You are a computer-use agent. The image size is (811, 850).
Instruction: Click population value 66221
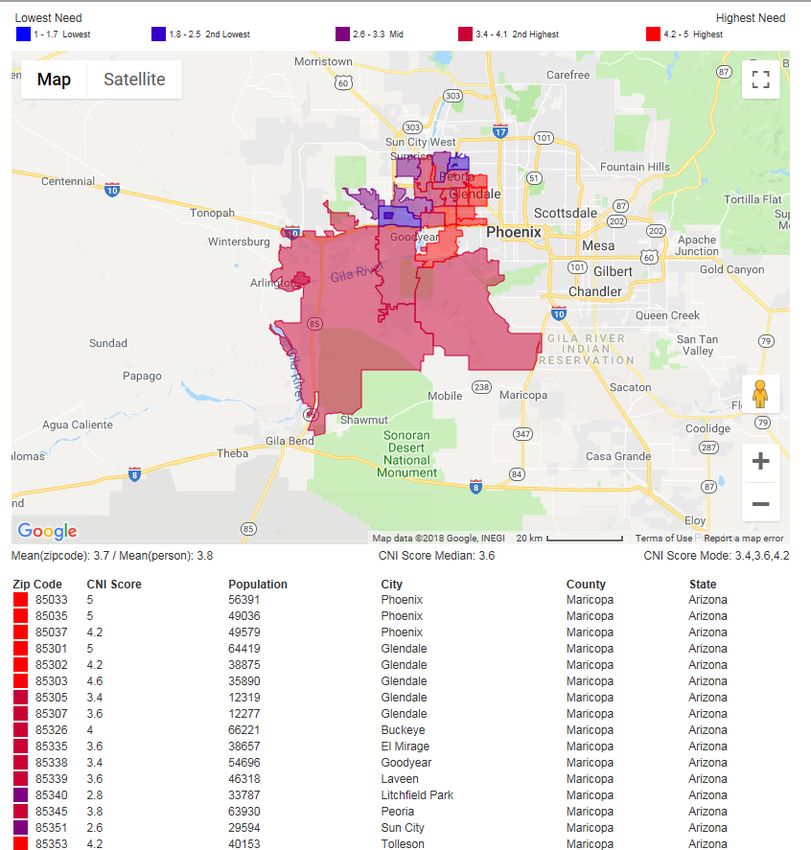244,730
